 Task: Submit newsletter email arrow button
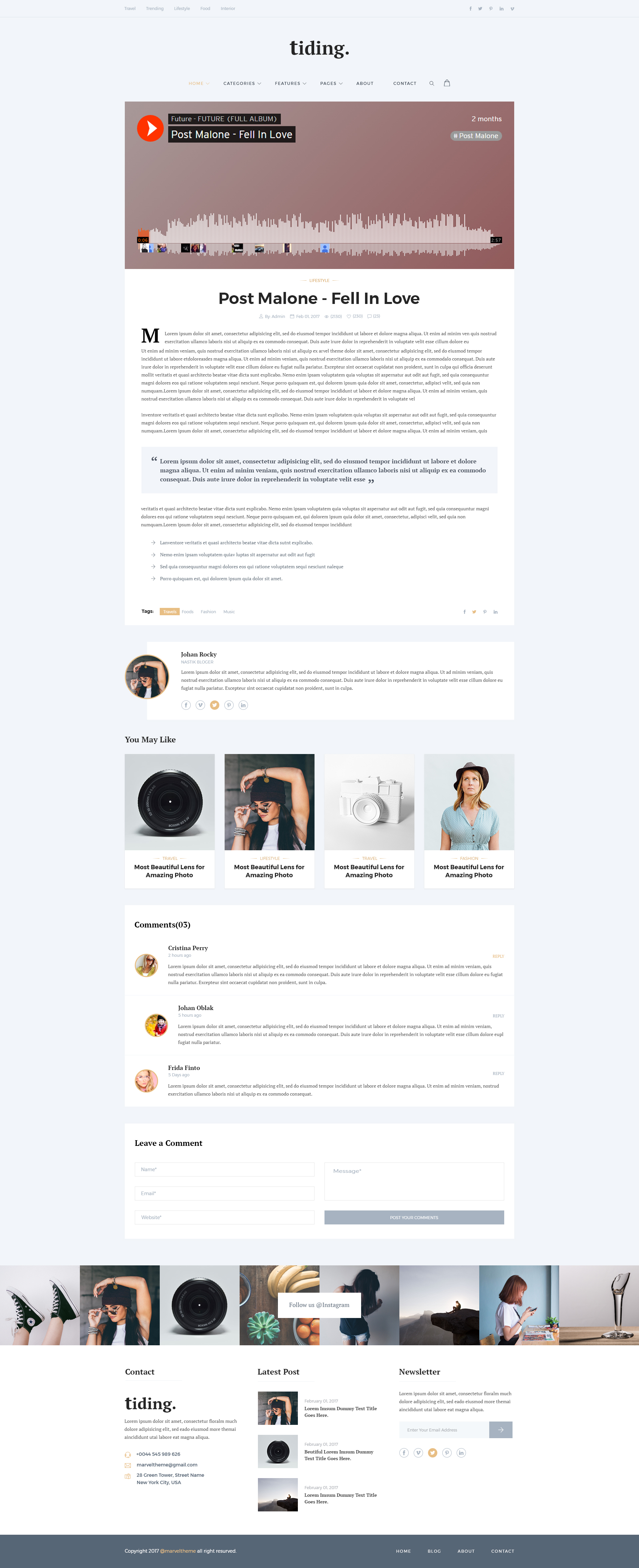coord(500,1430)
